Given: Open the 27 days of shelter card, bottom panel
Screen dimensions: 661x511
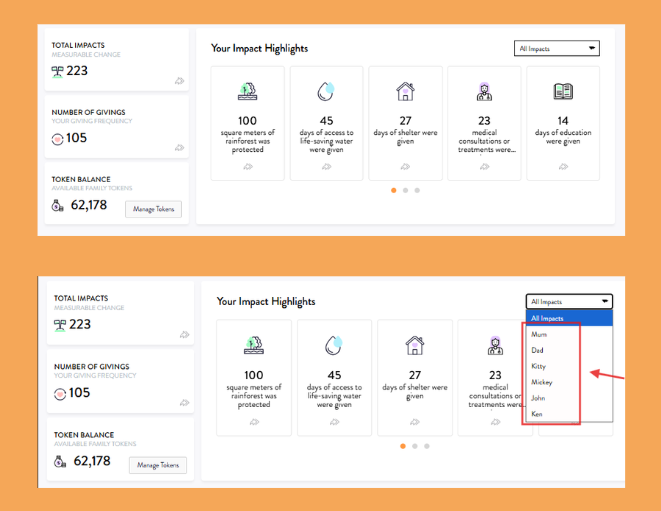Looking at the screenshot, I should tap(415, 377).
